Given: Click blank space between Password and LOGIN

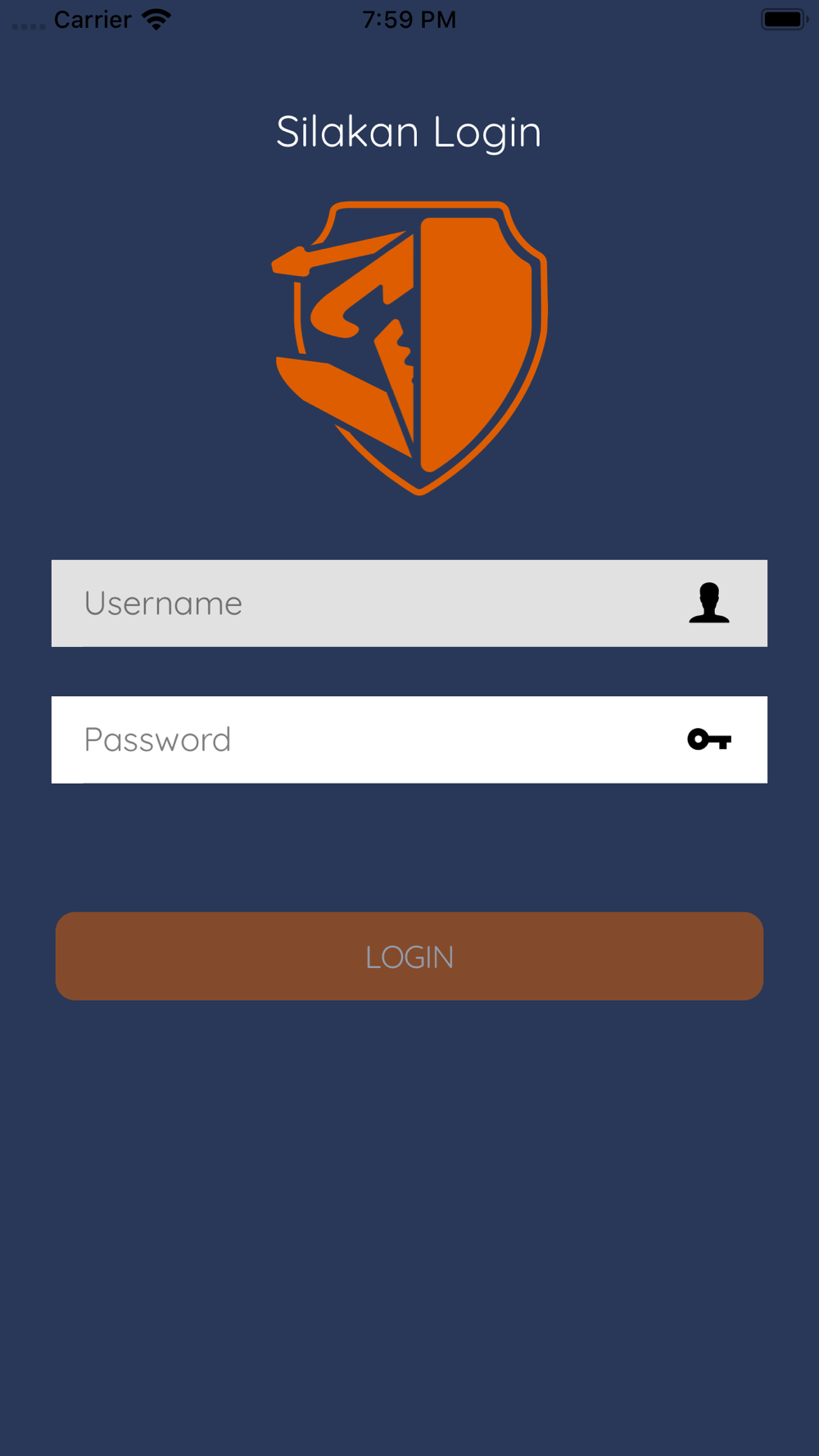Looking at the screenshot, I should point(409,848).
